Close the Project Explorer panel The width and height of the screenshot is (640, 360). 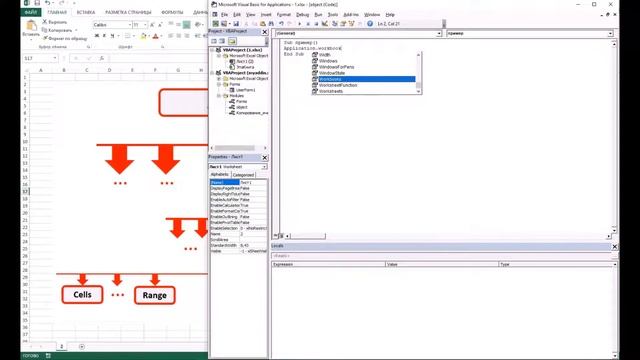[264, 32]
